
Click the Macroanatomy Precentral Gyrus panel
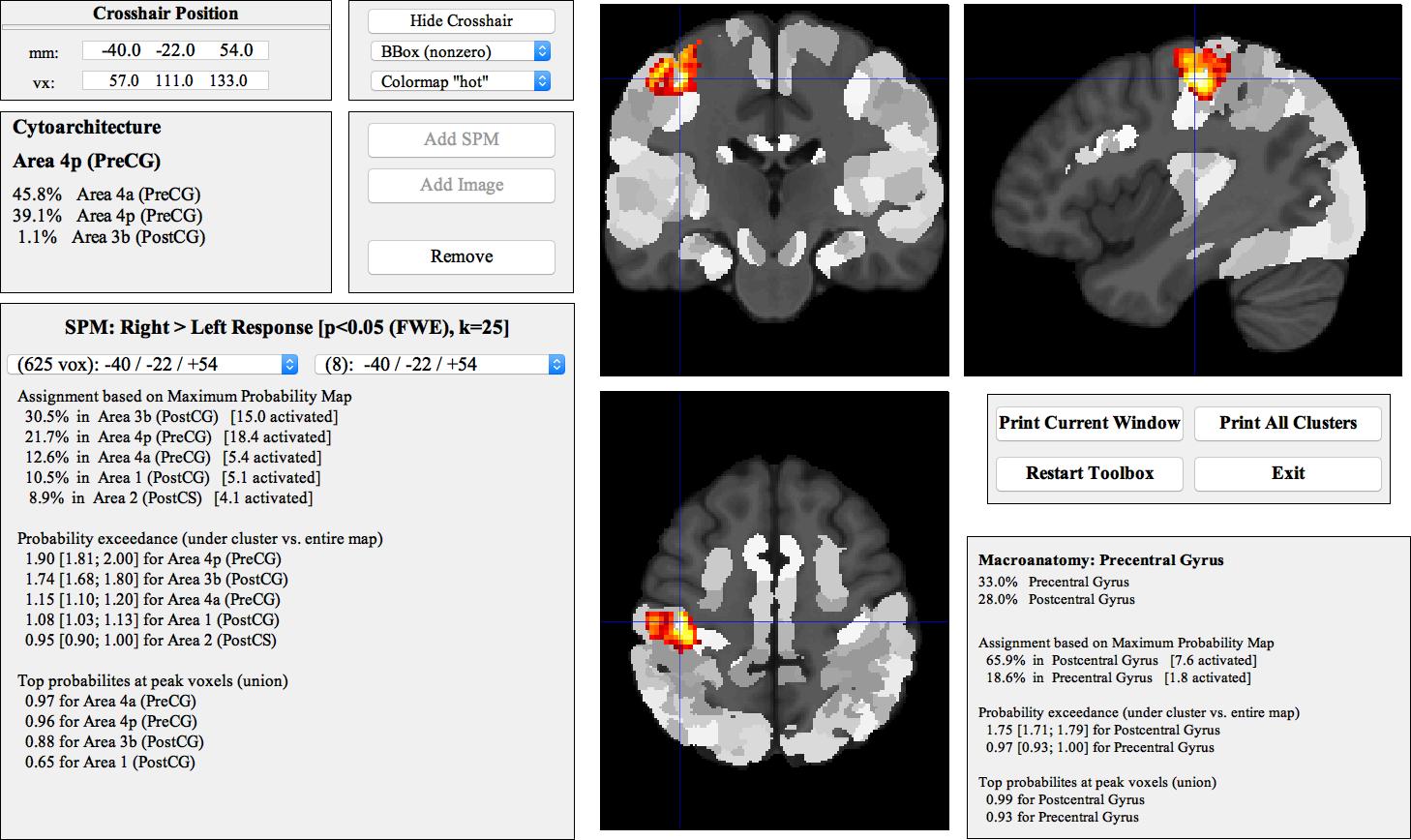pyautogui.click(x=1099, y=559)
